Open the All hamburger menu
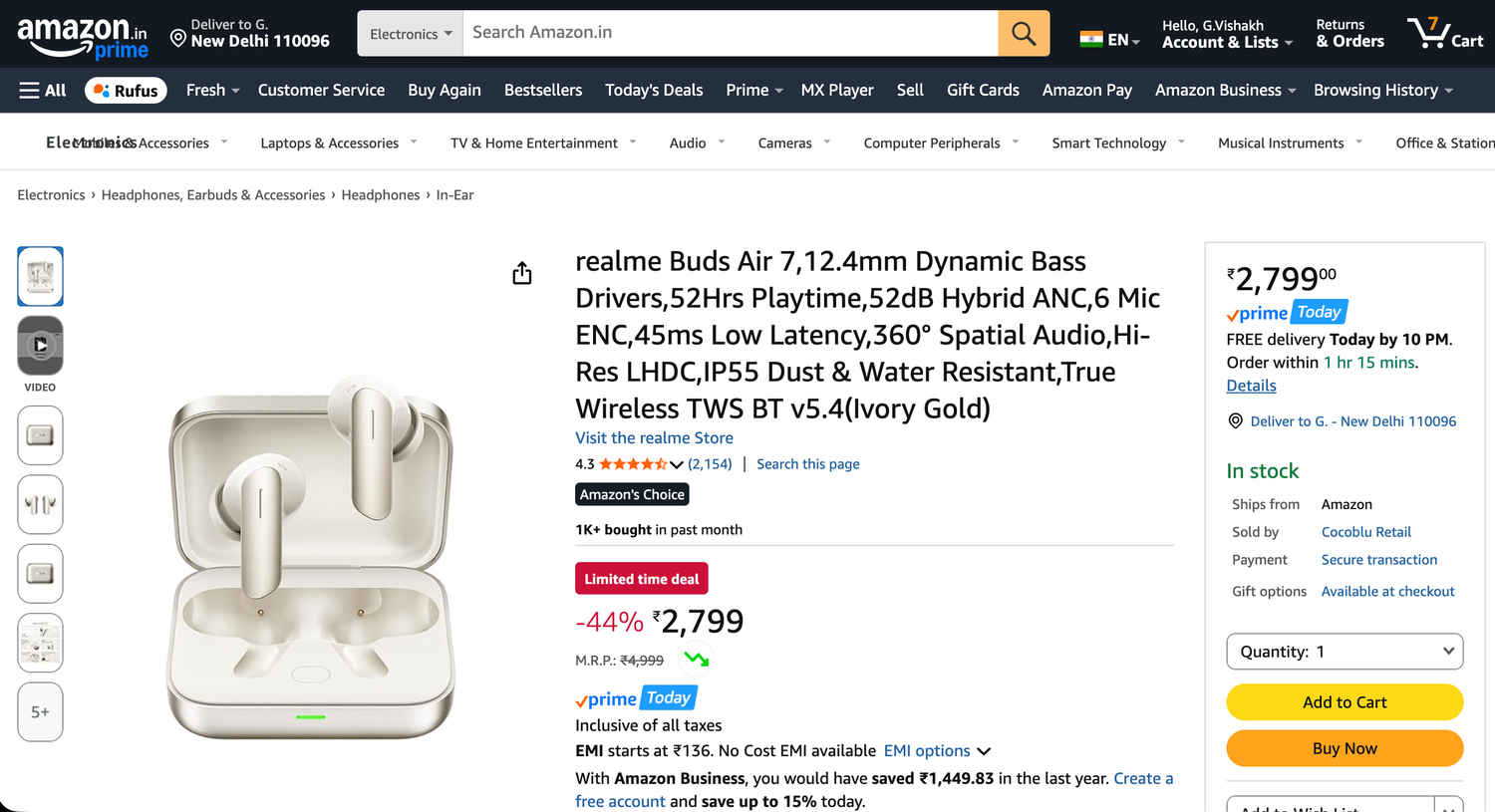Screen dimensions: 1495x812 click(42, 90)
